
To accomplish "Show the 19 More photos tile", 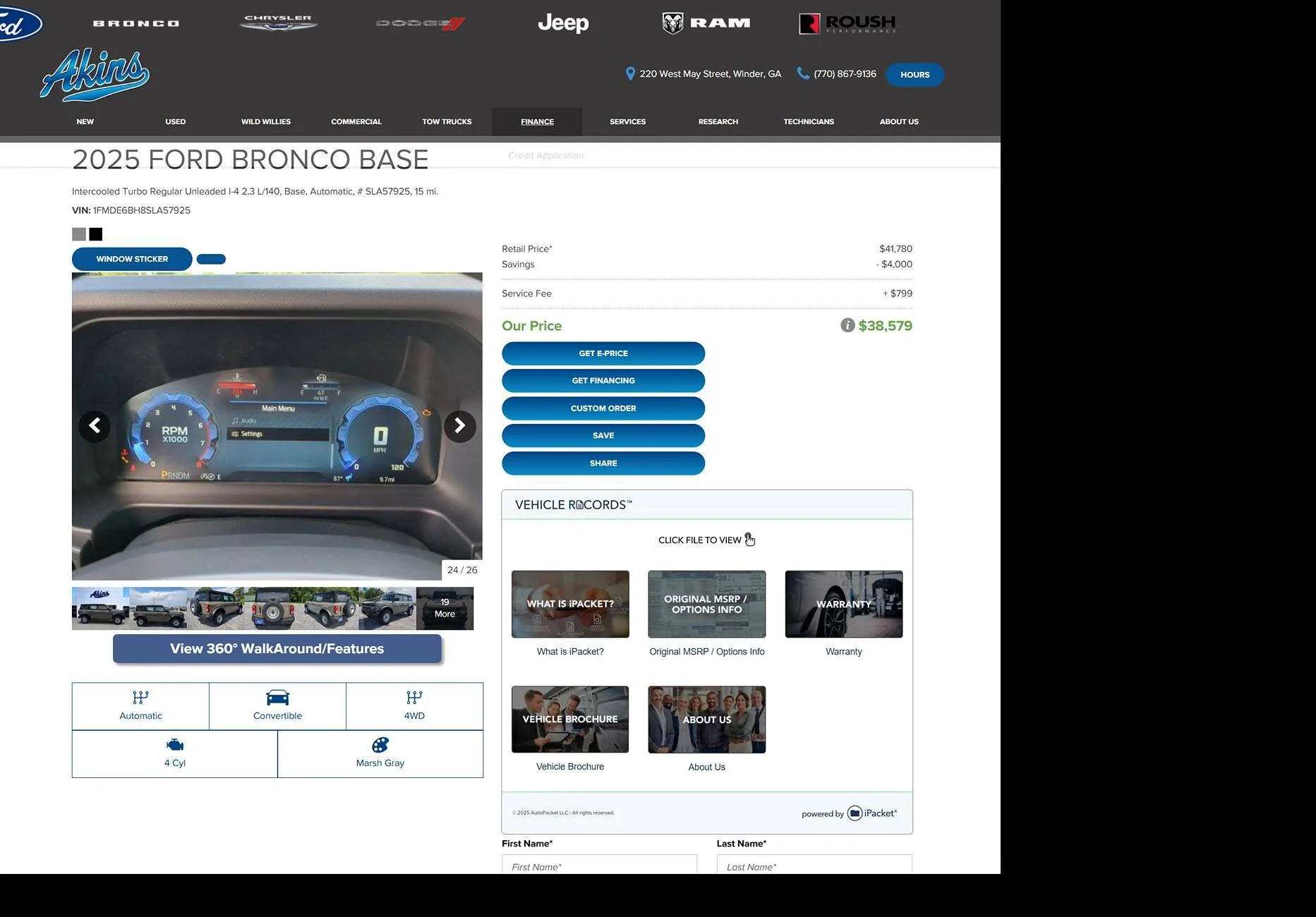I will pyautogui.click(x=445, y=609).
